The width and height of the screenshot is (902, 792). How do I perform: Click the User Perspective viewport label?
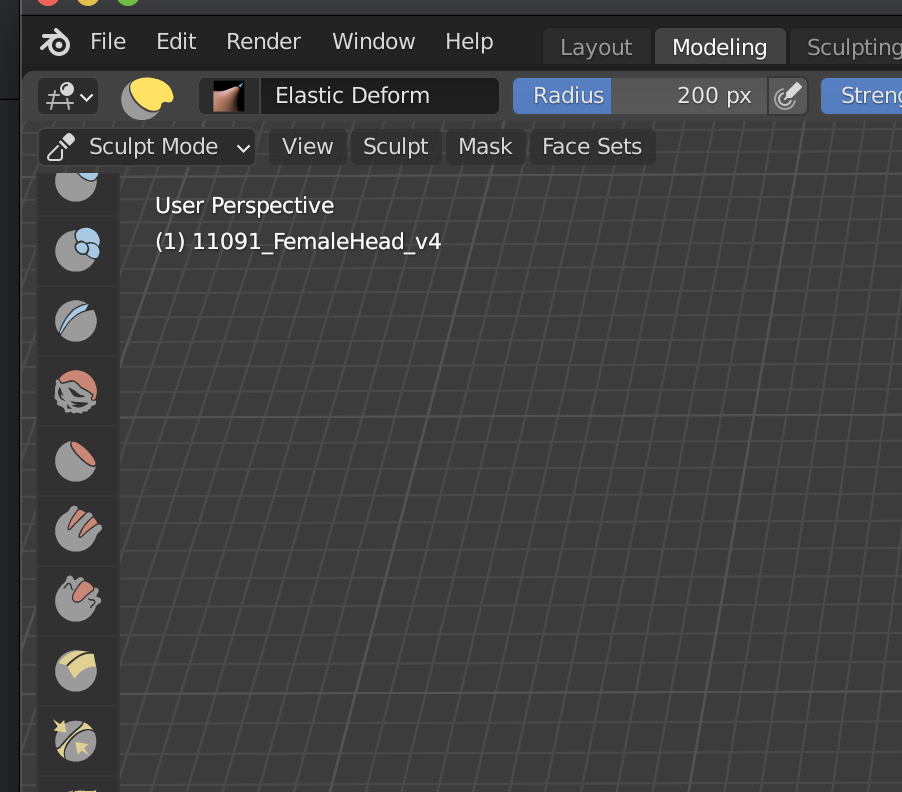tap(244, 206)
